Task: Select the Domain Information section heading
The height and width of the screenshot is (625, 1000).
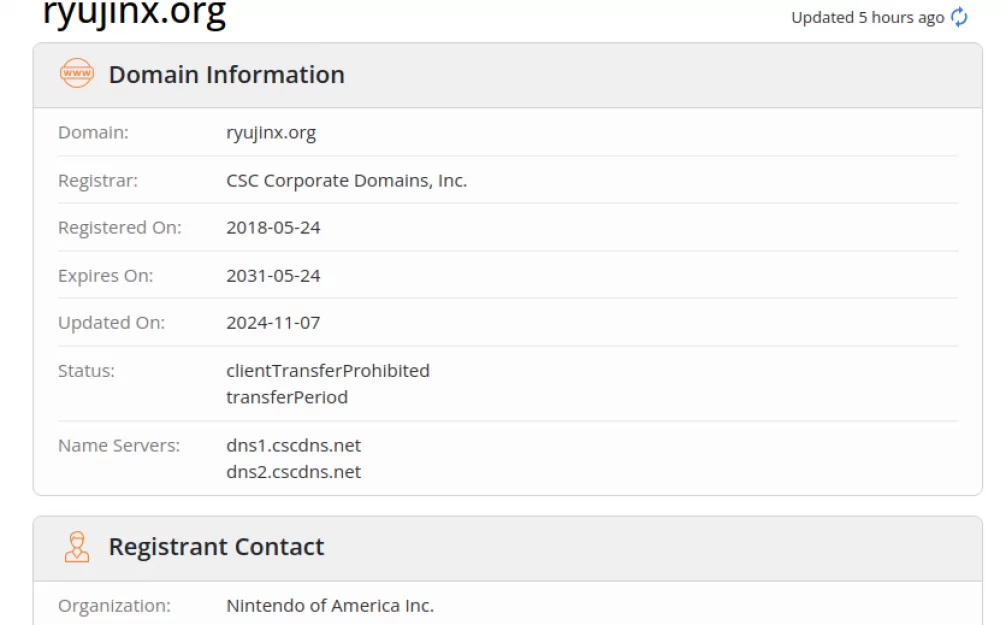Action: tap(226, 74)
